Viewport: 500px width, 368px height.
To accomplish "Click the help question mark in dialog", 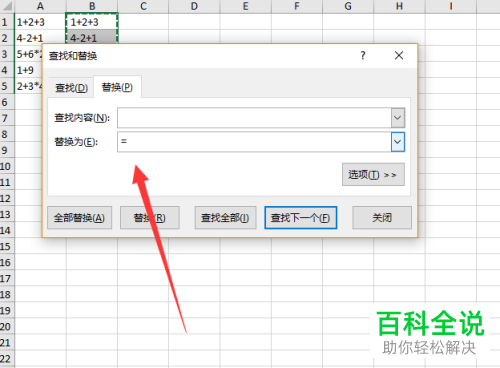I will pos(363,55).
